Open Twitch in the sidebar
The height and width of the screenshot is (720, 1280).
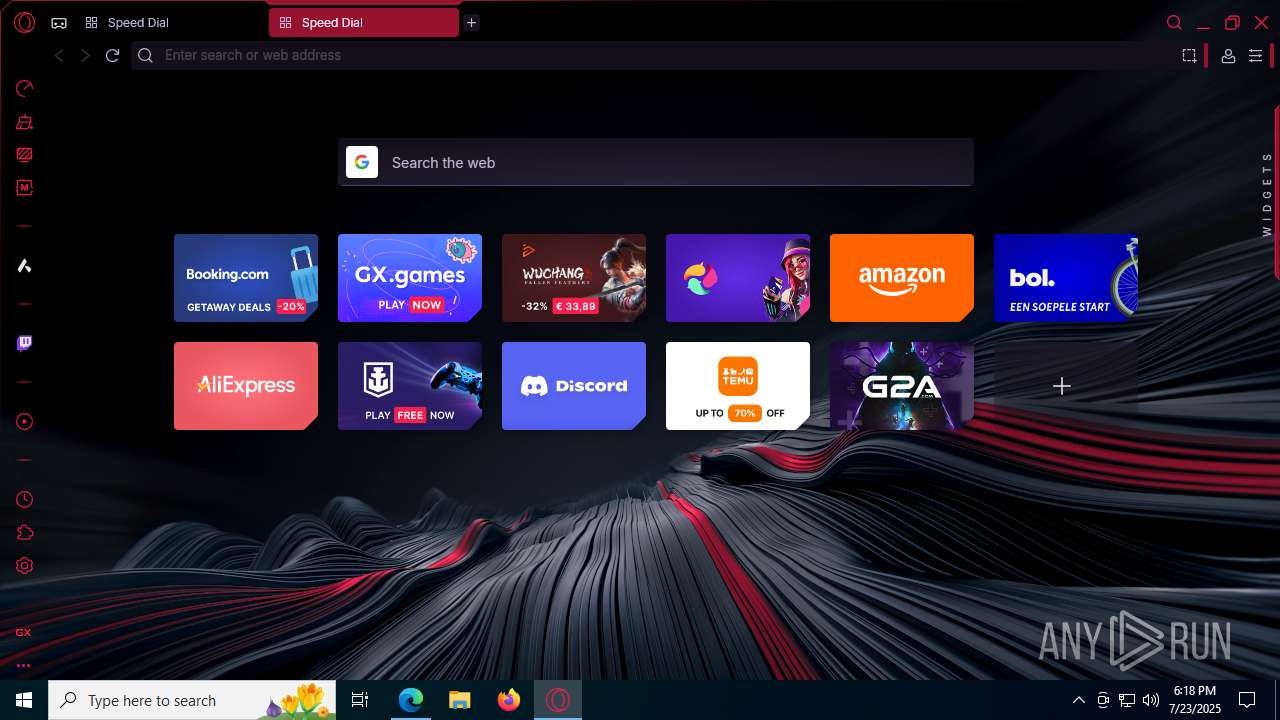[x=24, y=343]
